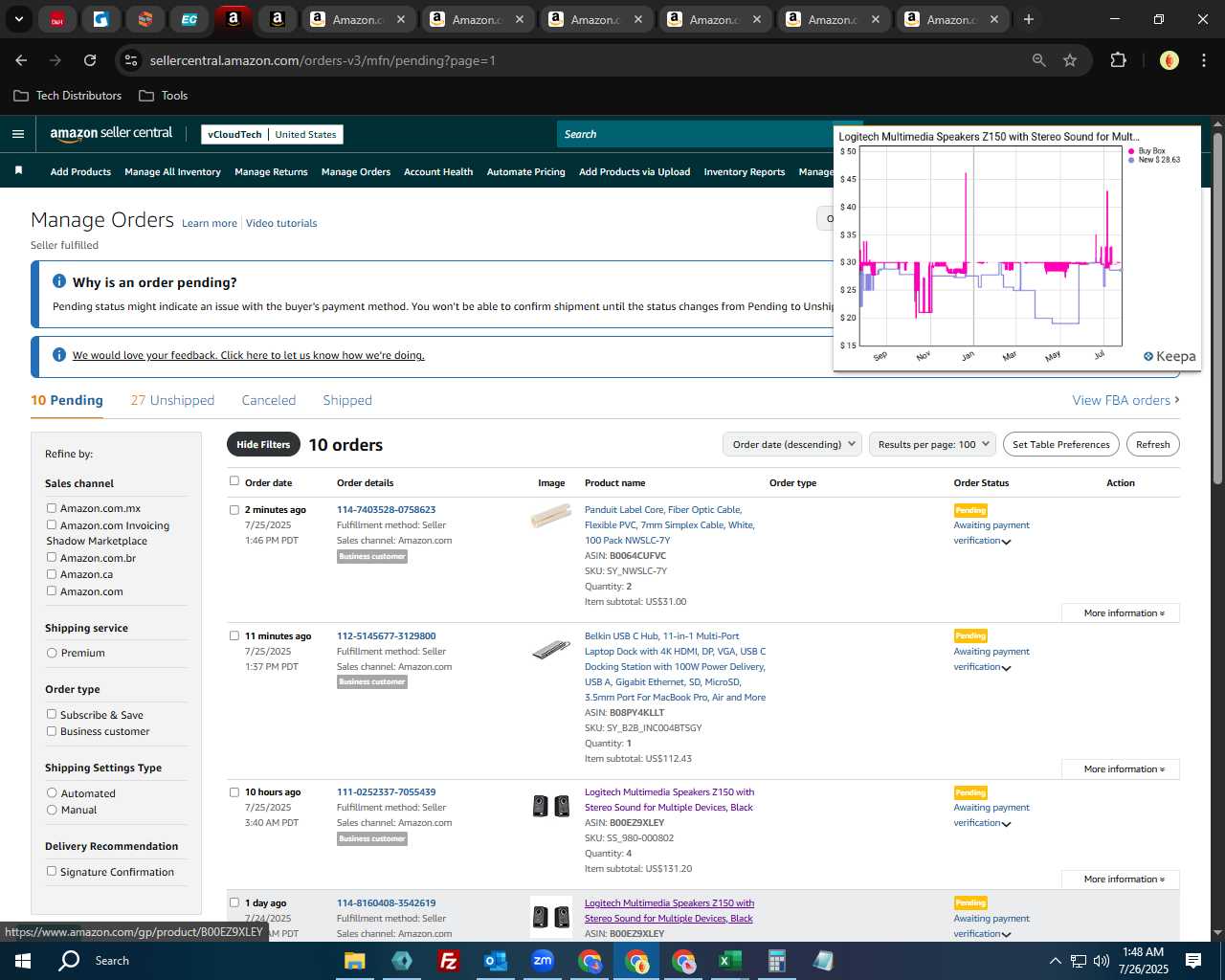Click the browser Back arrow
The image size is (1225, 980).
21,60
